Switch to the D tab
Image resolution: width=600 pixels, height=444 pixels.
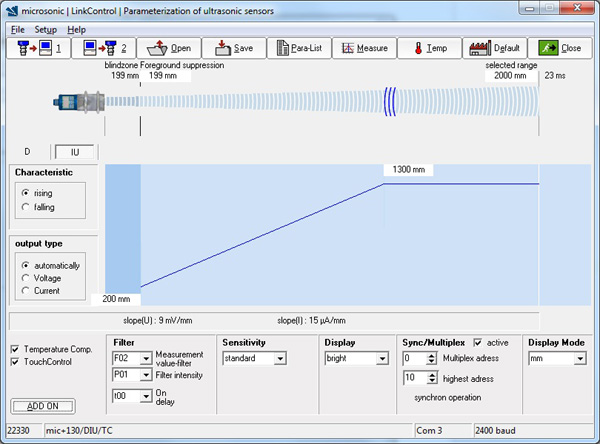(28, 151)
